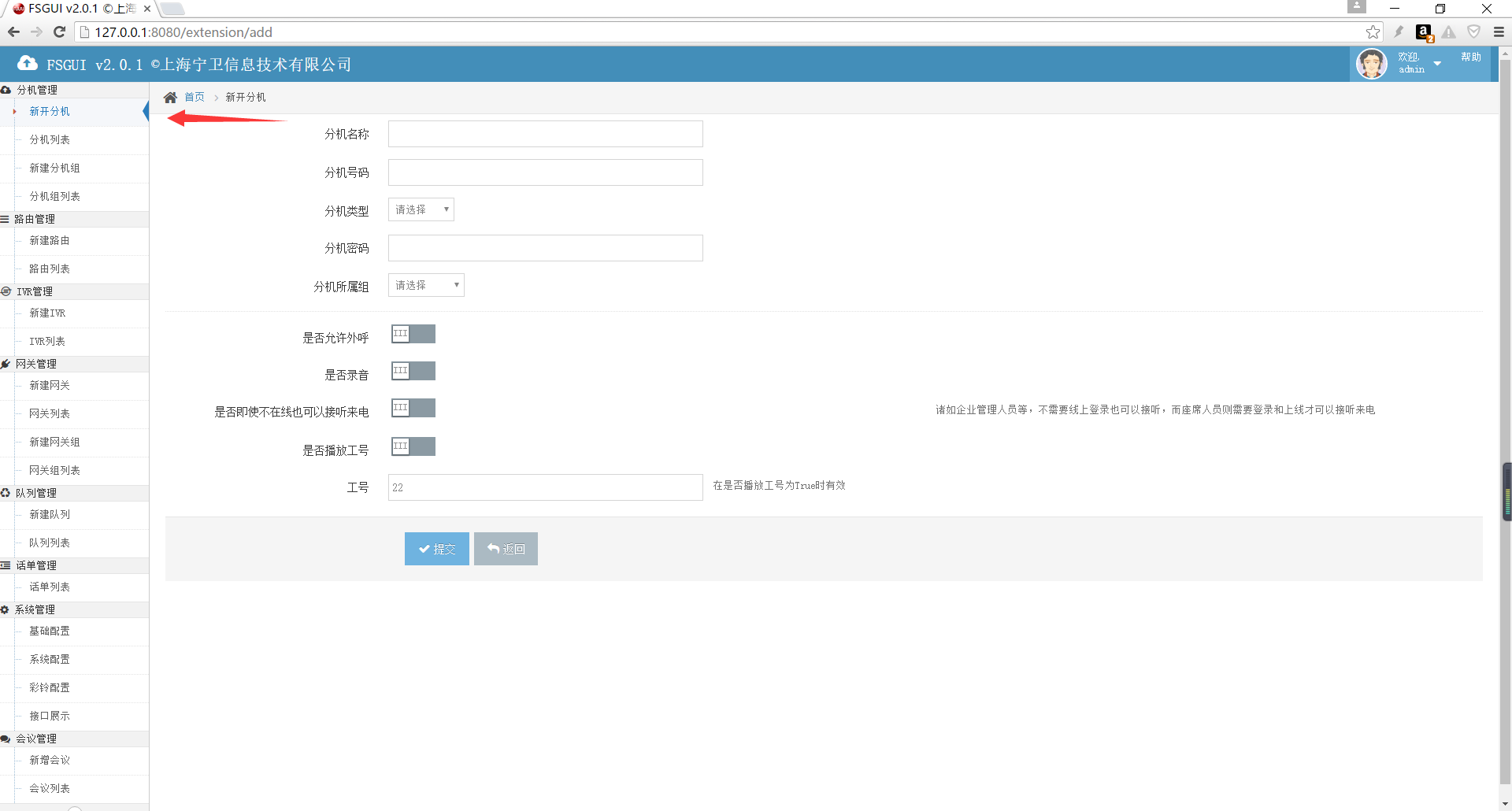Image resolution: width=1512 pixels, height=811 pixels.
Task: Click the cloud logo in header
Action: (28, 64)
